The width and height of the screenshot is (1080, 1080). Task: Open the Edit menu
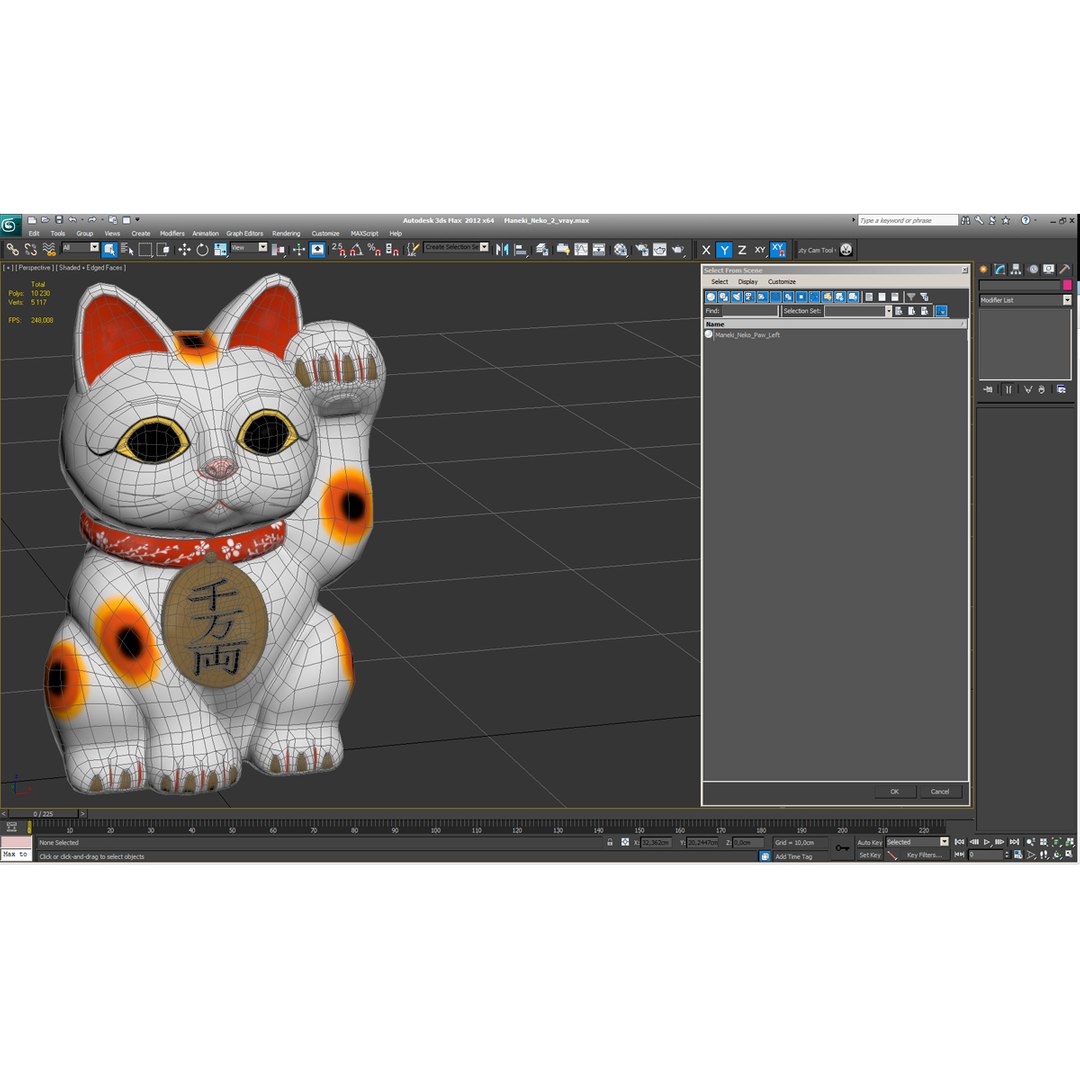coord(34,233)
